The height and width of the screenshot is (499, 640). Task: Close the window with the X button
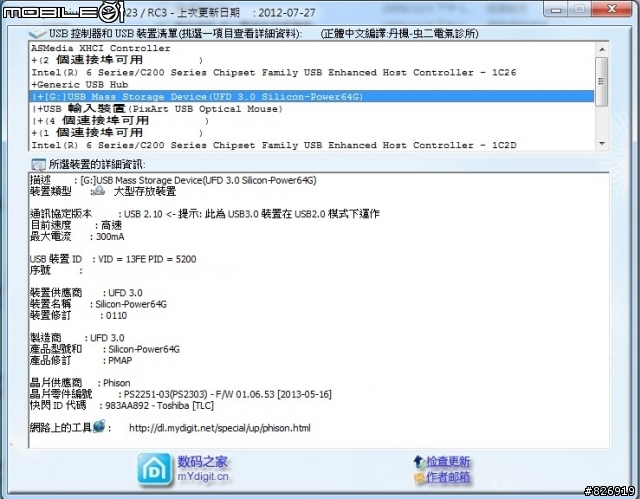611,9
